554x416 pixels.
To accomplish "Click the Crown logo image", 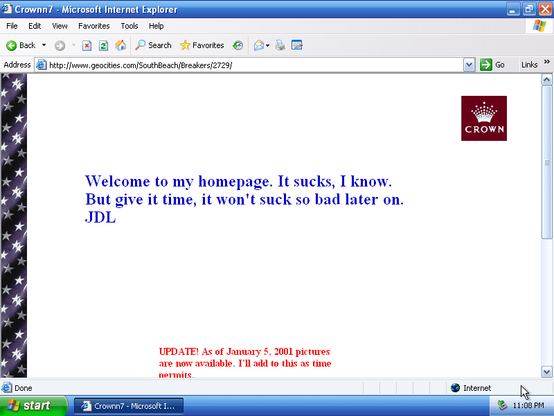I will tap(484, 118).
